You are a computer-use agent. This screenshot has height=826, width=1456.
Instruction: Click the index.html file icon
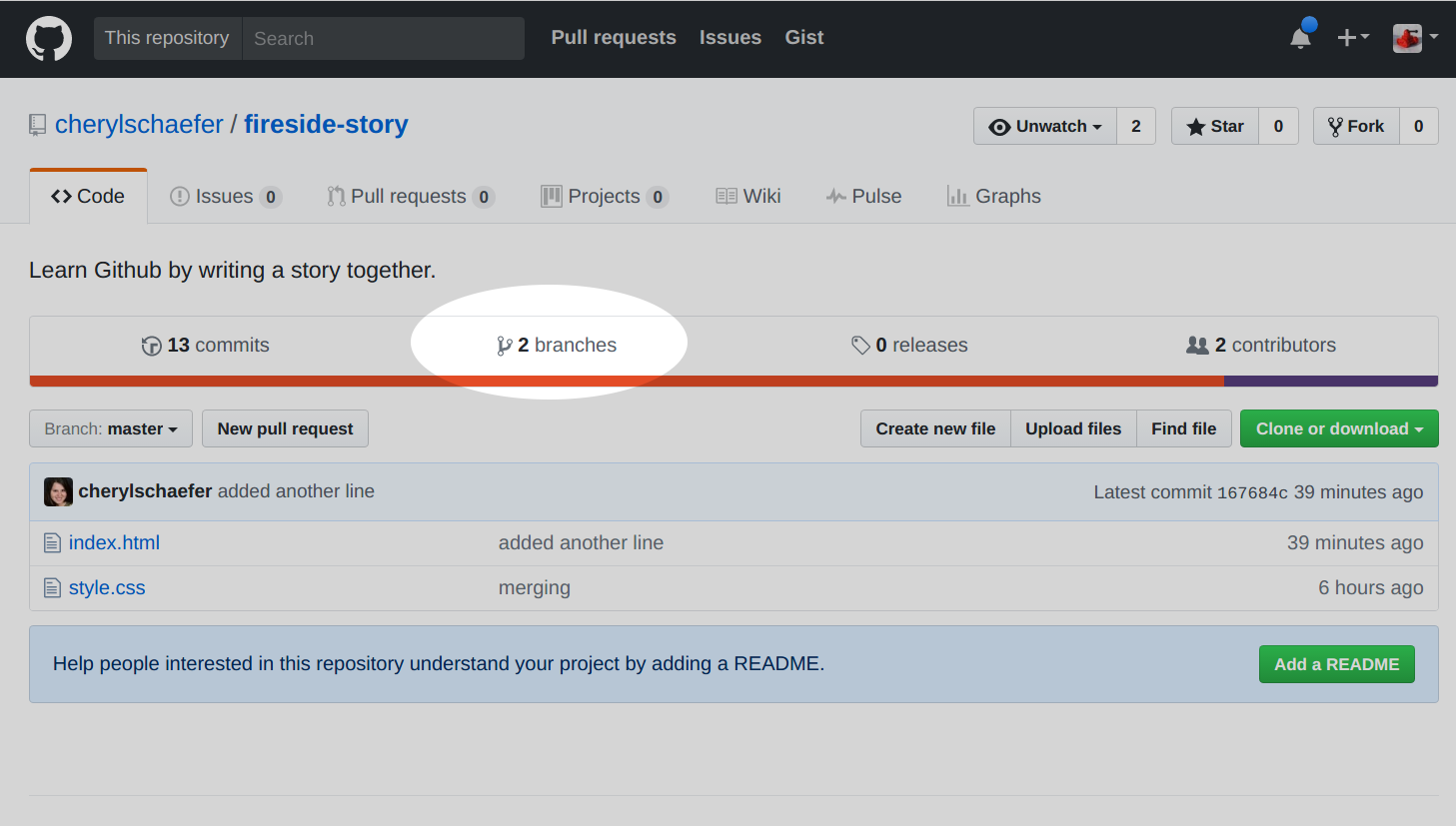(53, 543)
